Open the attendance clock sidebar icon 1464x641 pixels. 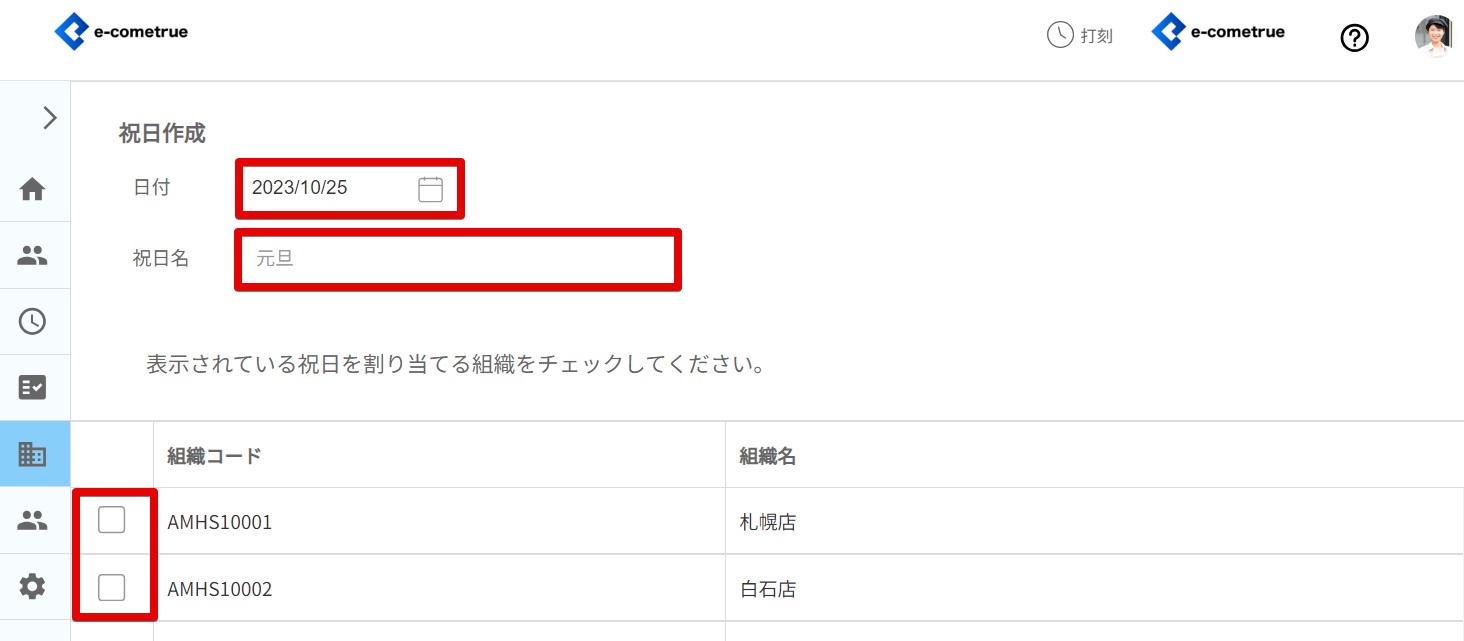tap(33, 321)
